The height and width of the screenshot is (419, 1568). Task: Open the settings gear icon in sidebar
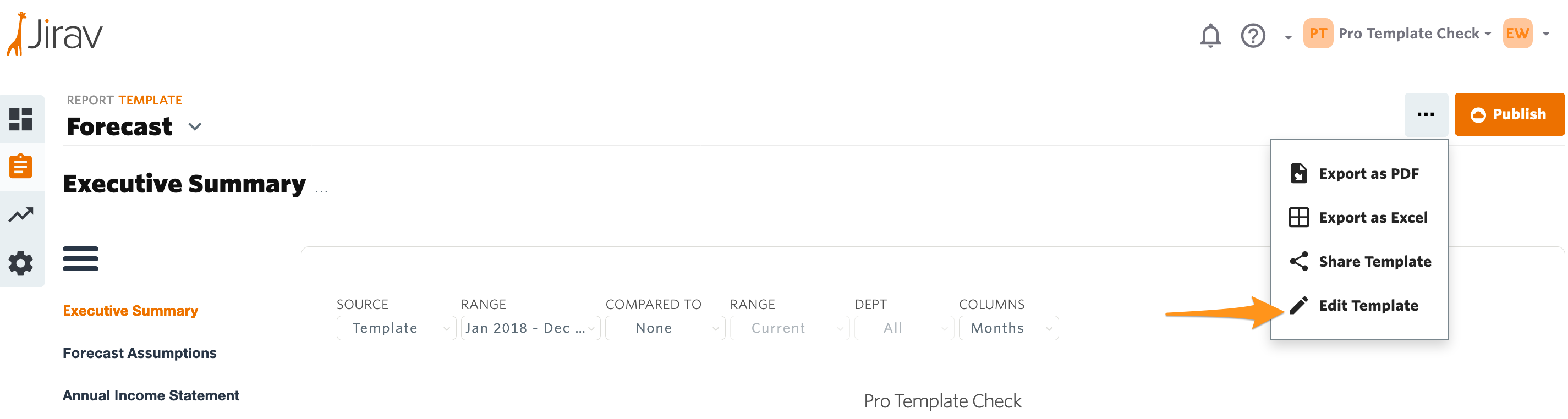click(21, 263)
